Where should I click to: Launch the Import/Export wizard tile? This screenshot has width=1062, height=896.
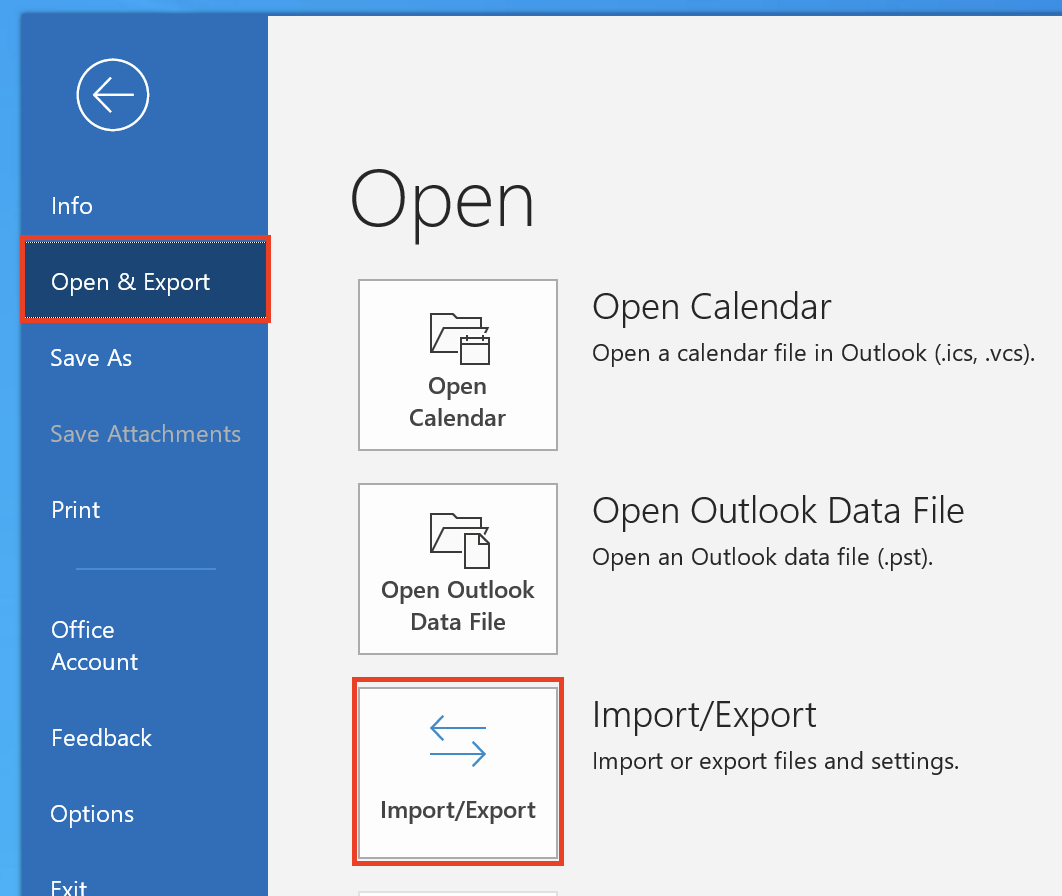point(458,773)
